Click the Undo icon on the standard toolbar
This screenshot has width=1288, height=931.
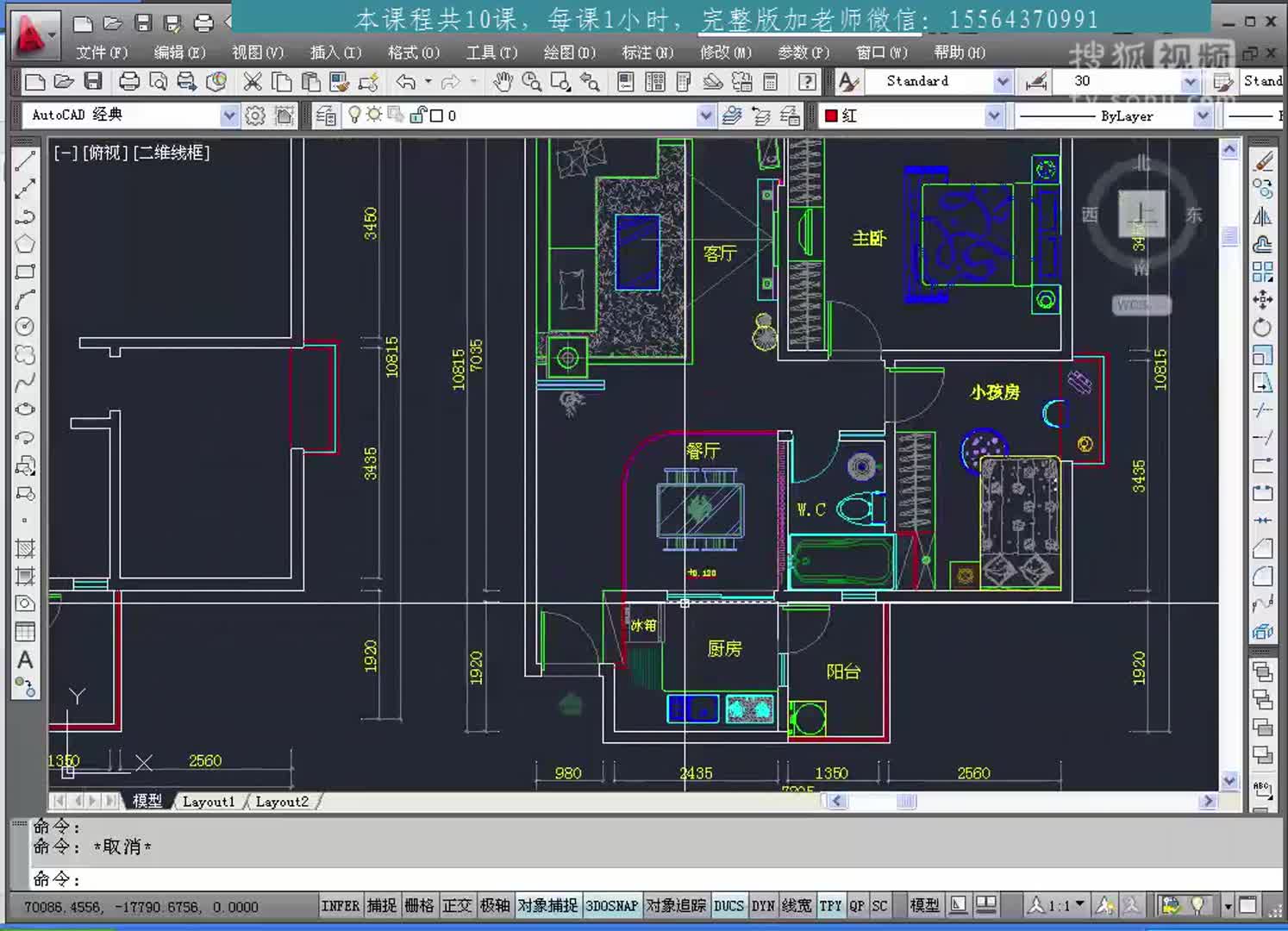point(406,81)
